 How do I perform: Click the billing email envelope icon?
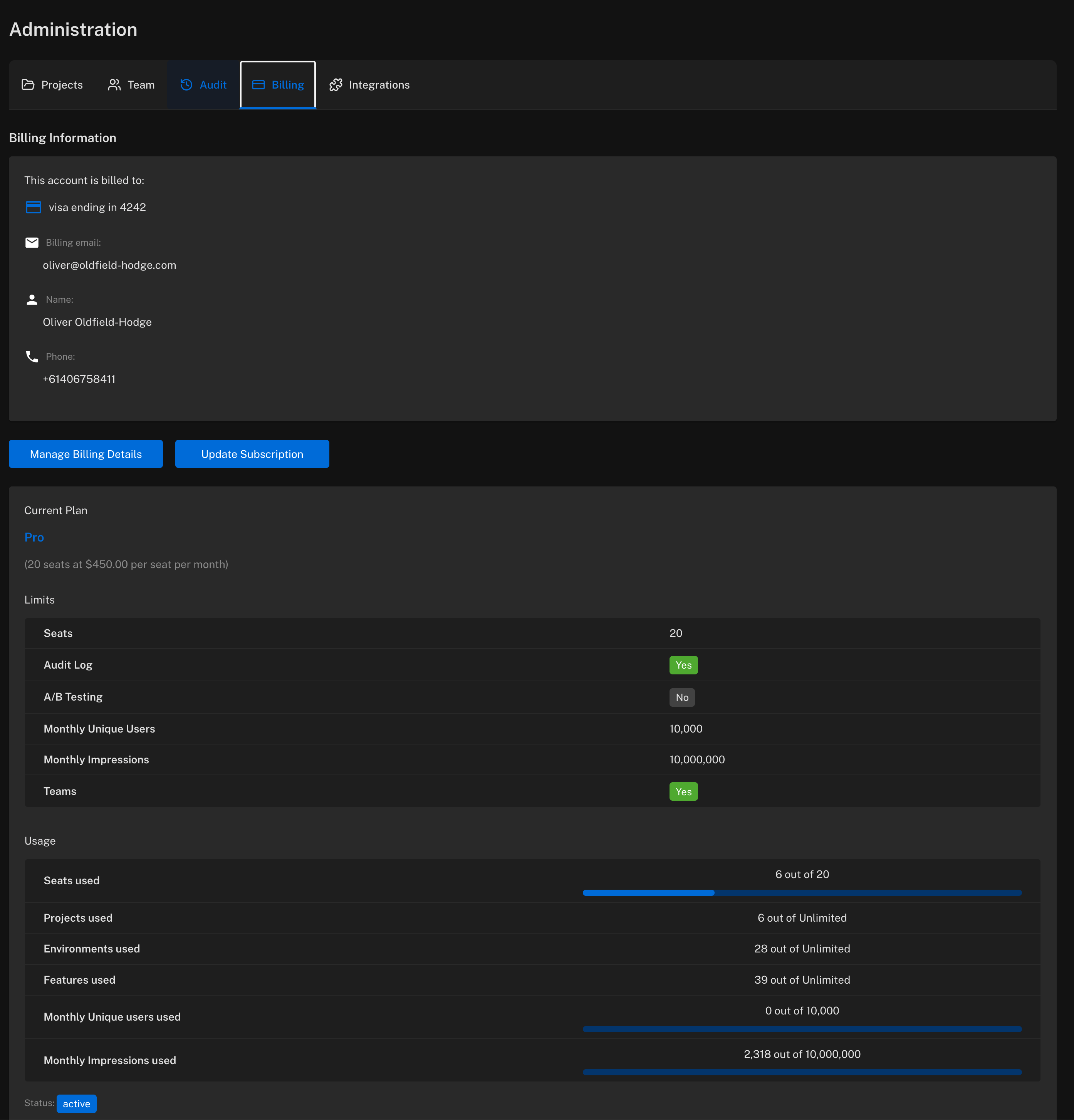pyautogui.click(x=32, y=242)
